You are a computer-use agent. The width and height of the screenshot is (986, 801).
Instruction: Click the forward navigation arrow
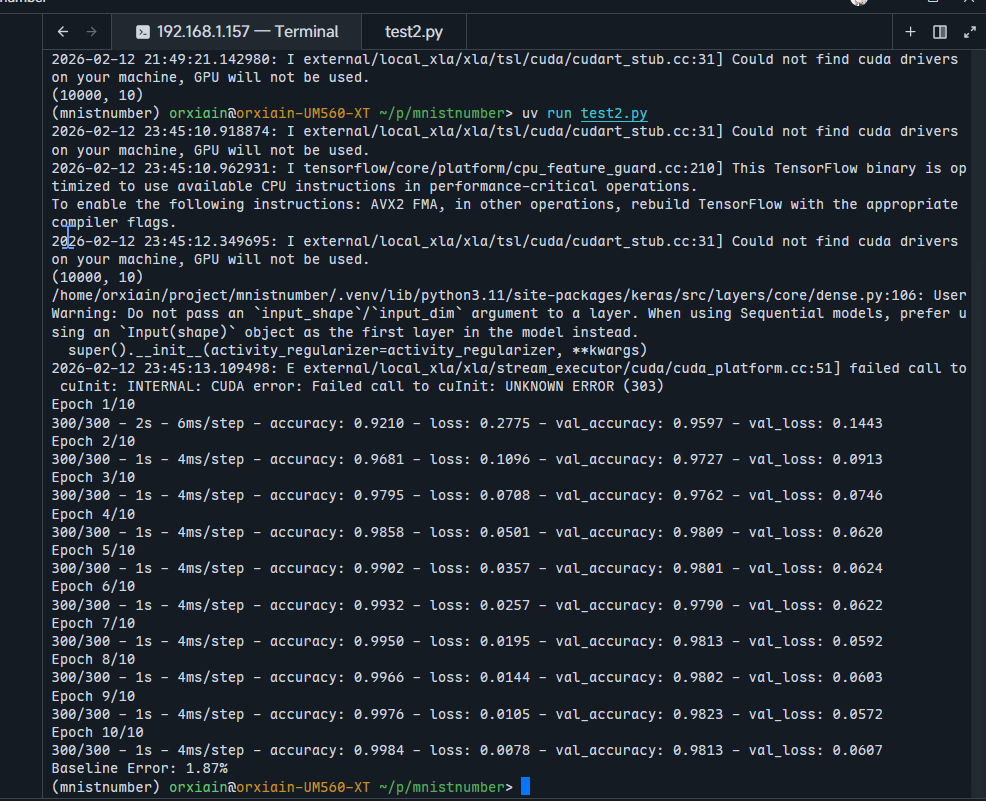point(92,32)
